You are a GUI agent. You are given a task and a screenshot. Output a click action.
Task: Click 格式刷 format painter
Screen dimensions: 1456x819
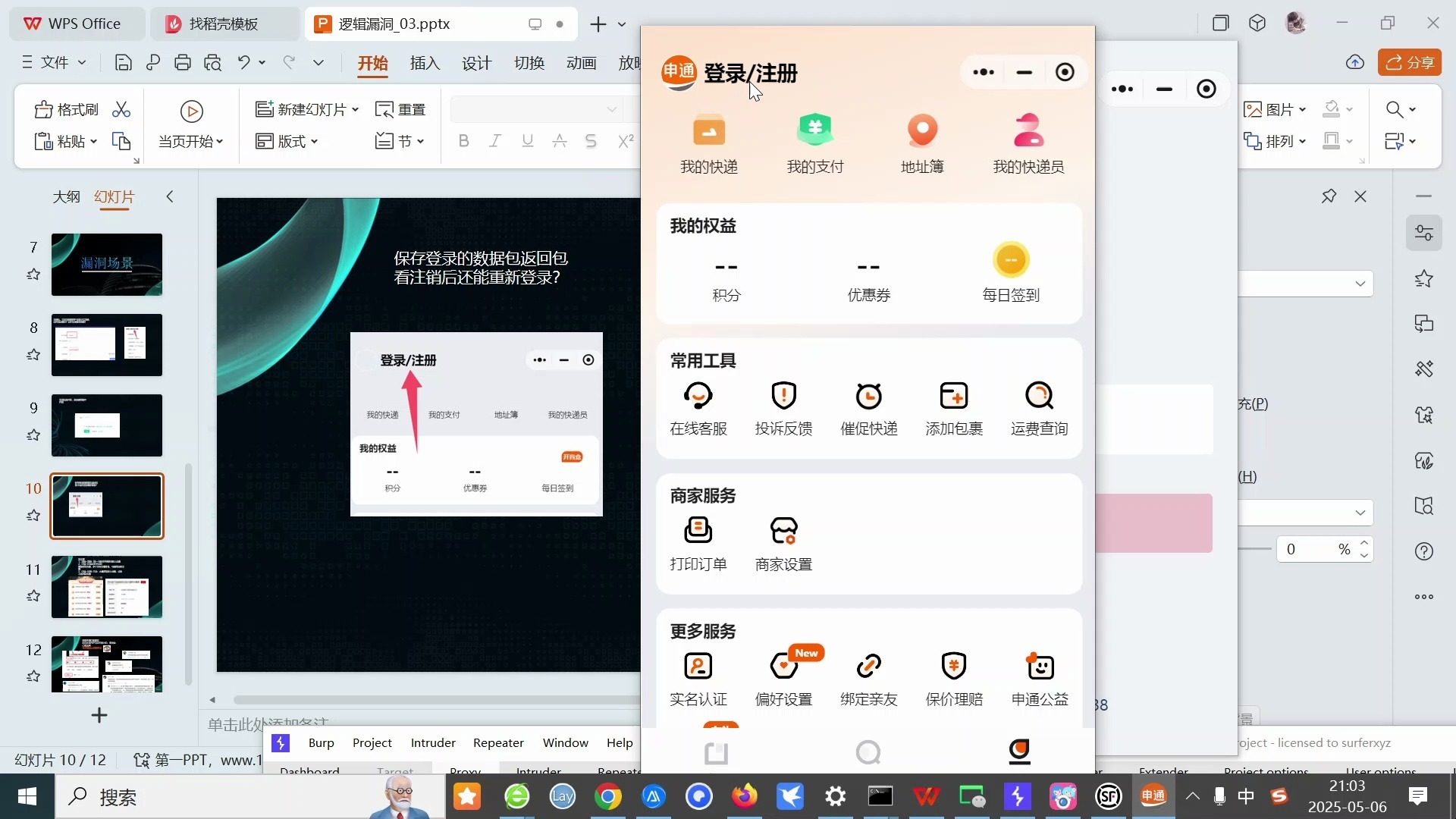click(67, 110)
